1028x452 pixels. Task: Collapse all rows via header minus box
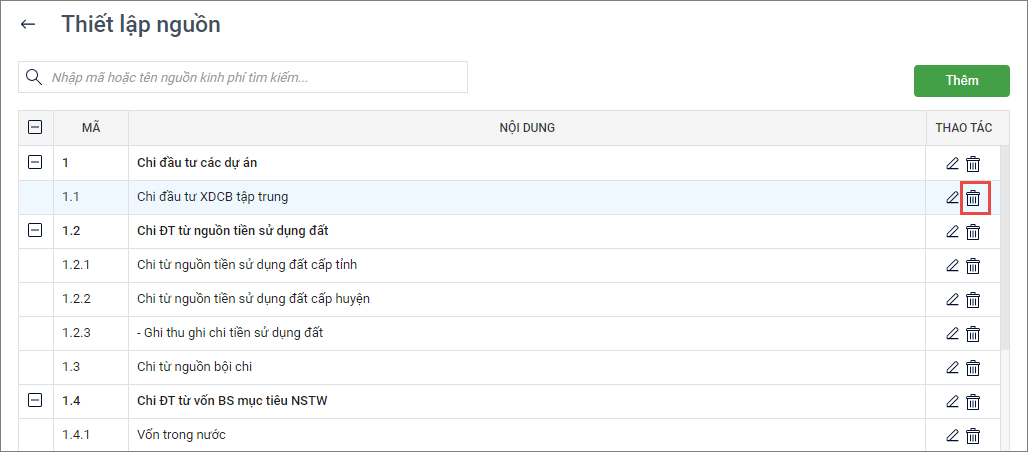35,128
